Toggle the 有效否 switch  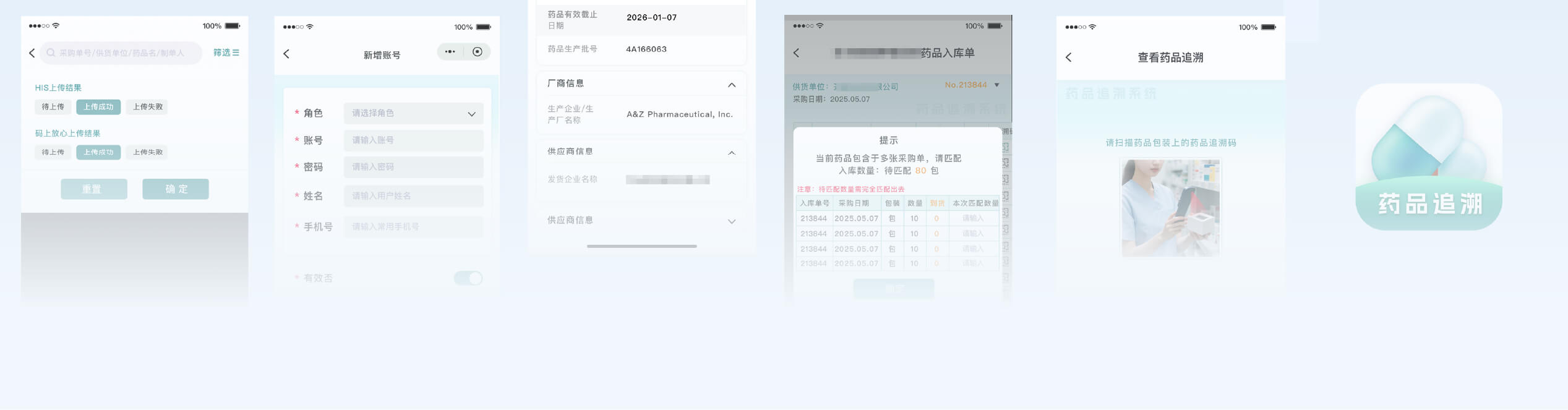(x=468, y=278)
